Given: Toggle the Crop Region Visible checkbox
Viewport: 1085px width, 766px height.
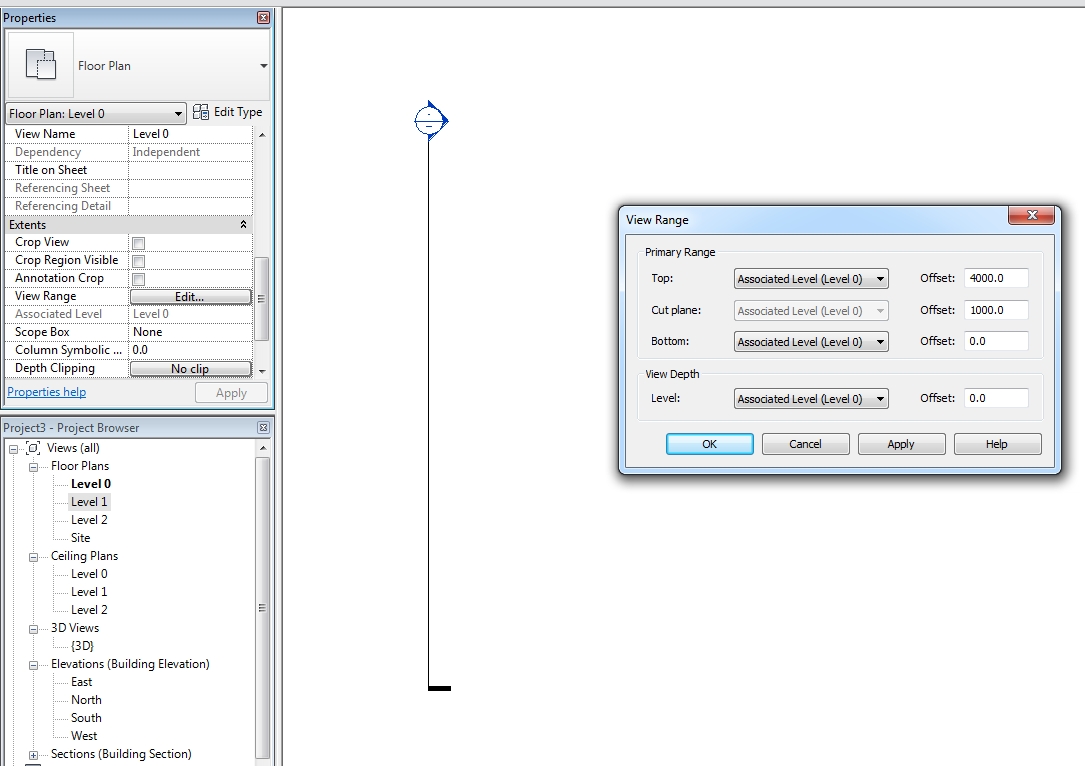Looking at the screenshot, I should [x=138, y=261].
